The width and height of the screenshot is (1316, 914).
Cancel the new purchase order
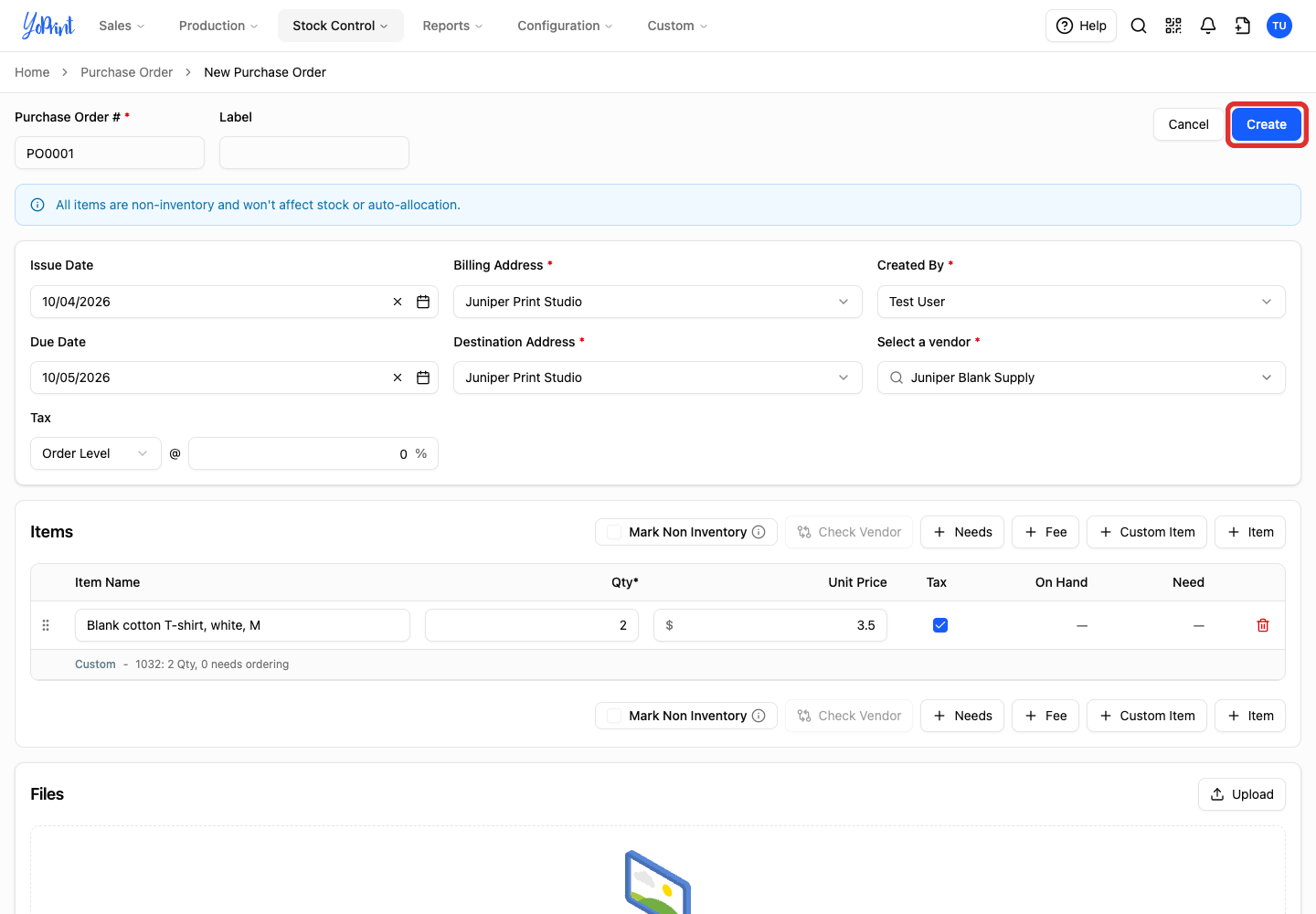point(1188,124)
